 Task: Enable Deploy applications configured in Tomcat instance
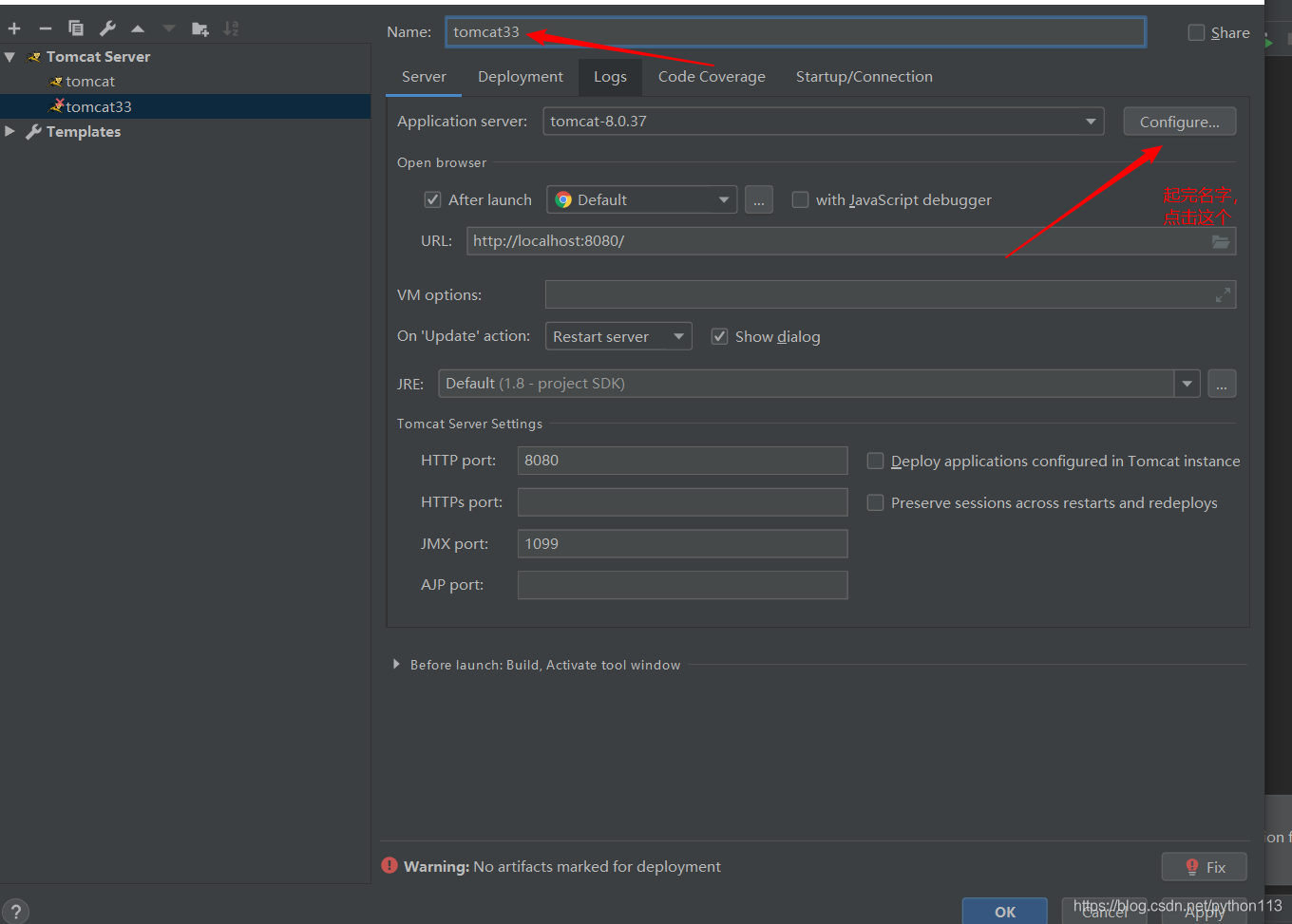click(875, 461)
